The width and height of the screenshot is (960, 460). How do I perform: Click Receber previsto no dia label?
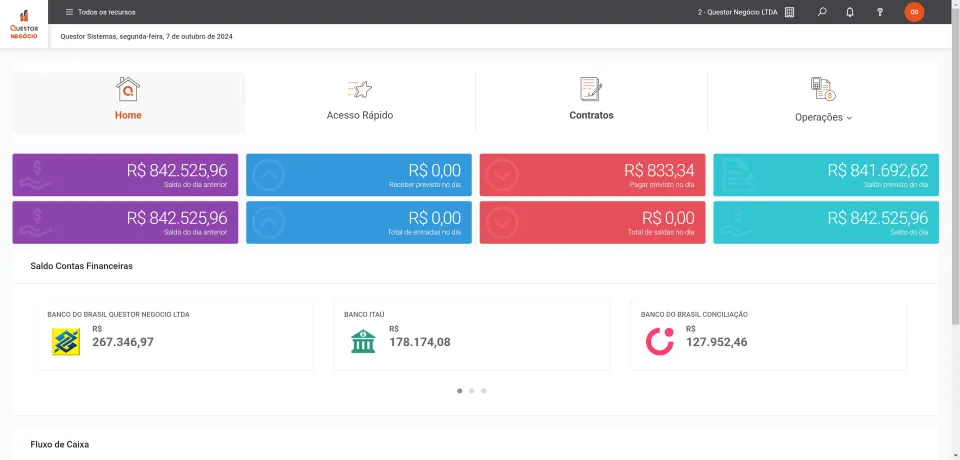425,184
